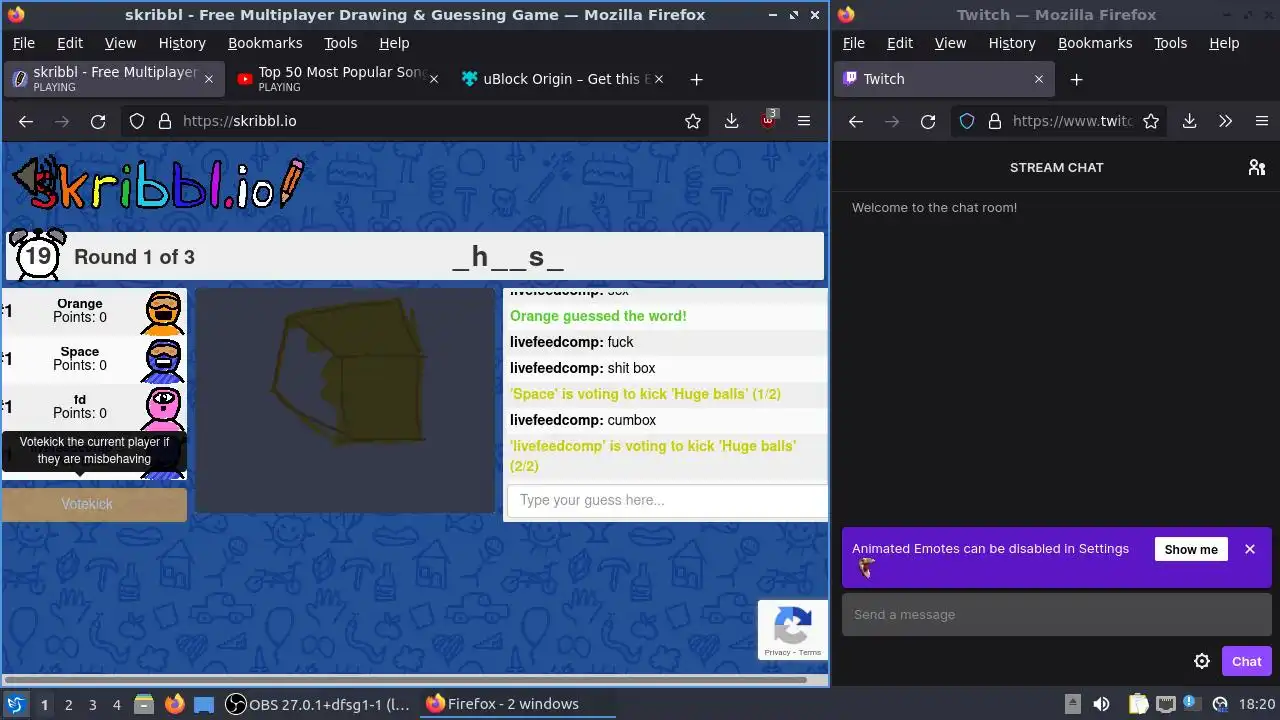Close the skribbl tab
Image resolution: width=1280 pixels, height=720 pixels.
tap(209, 79)
